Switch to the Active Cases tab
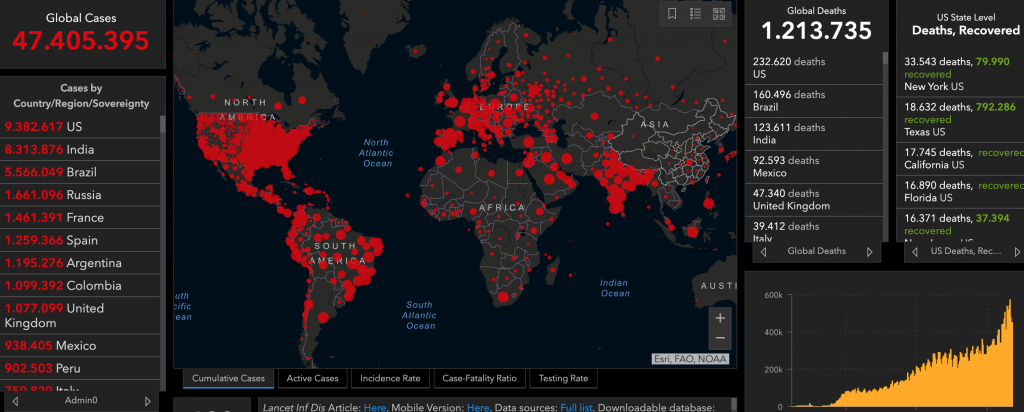Image resolution: width=1024 pixels, height=412 pixels. click(313, 379)
